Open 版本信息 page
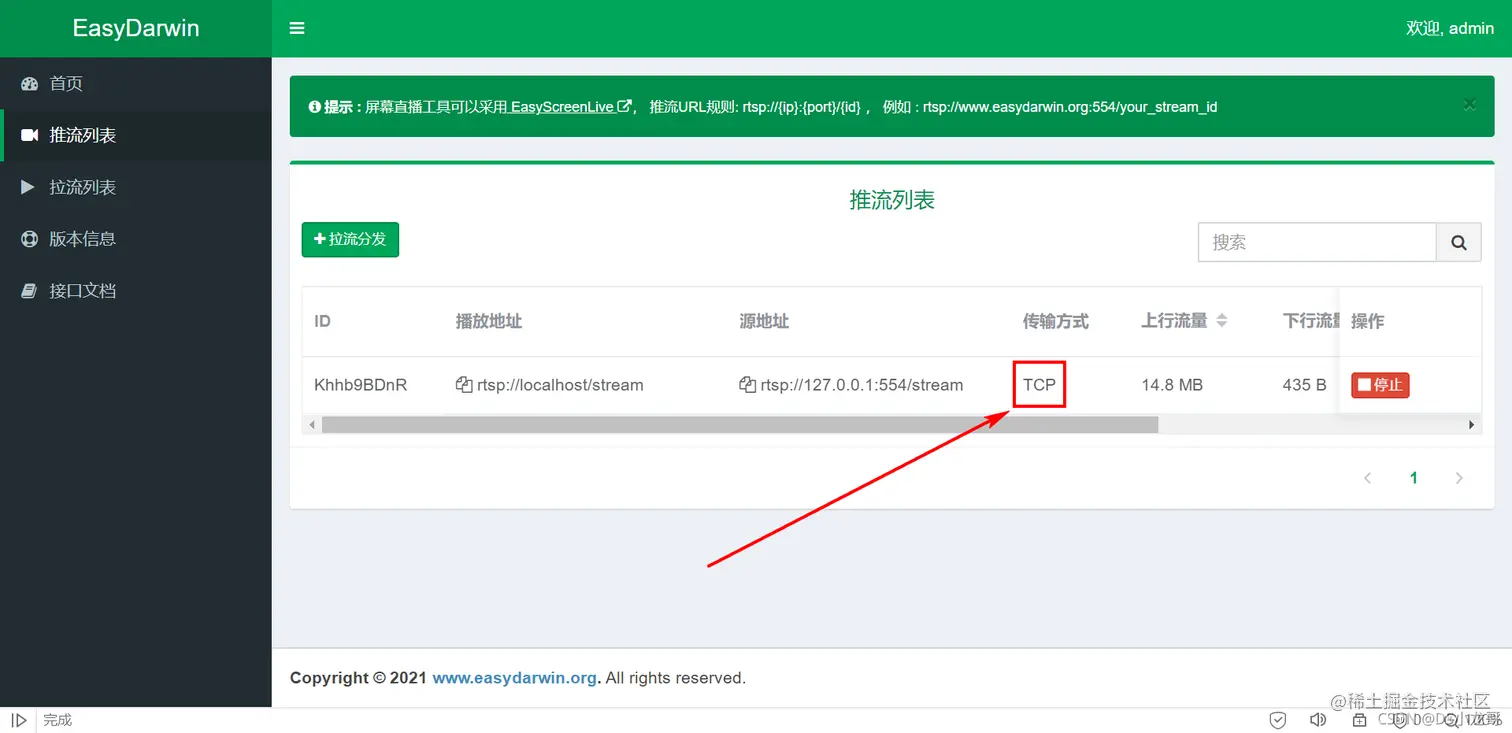This screenshot has width=1512, height=733. [136, 239]
